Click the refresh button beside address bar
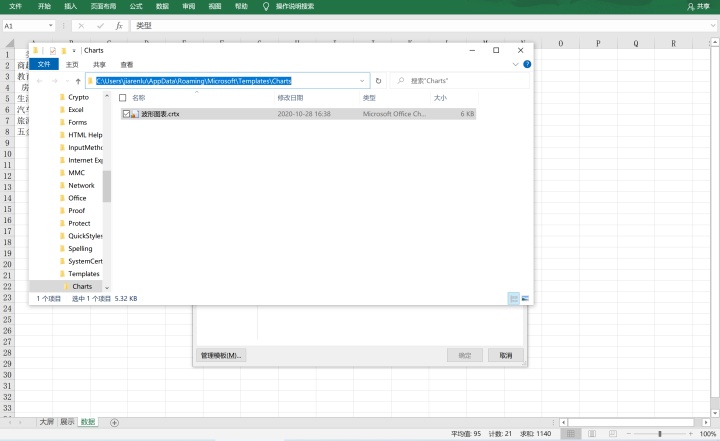This screenshot has width=720, height=441. 378,81
